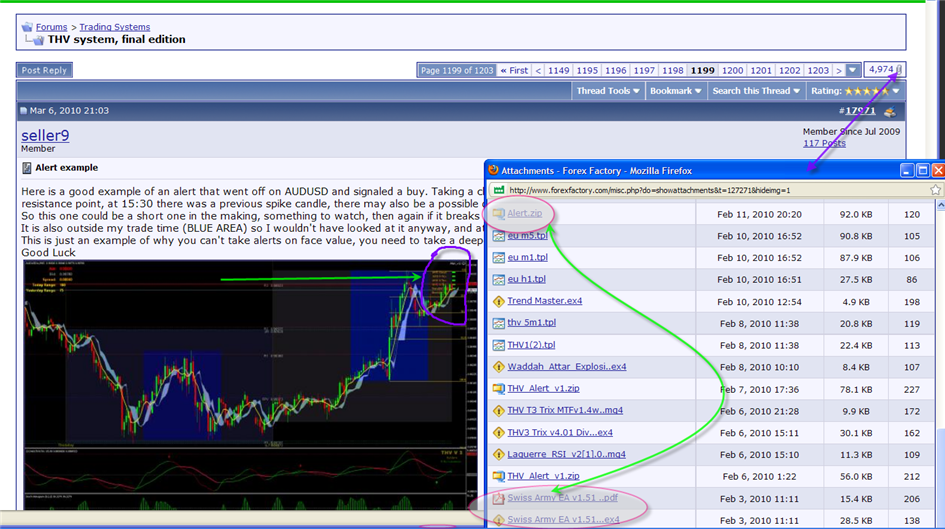Screen dimensions: 945x529
Task: Click the eu m5.tpl template file icon
Action: (x=498, y=236)
